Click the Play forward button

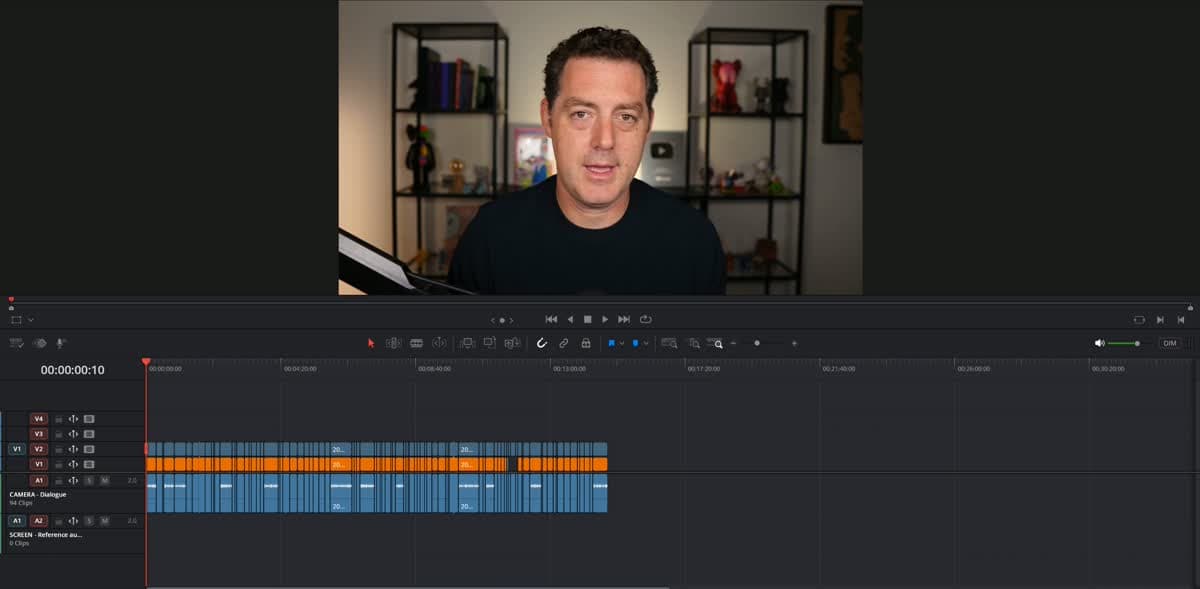[605, 319]
